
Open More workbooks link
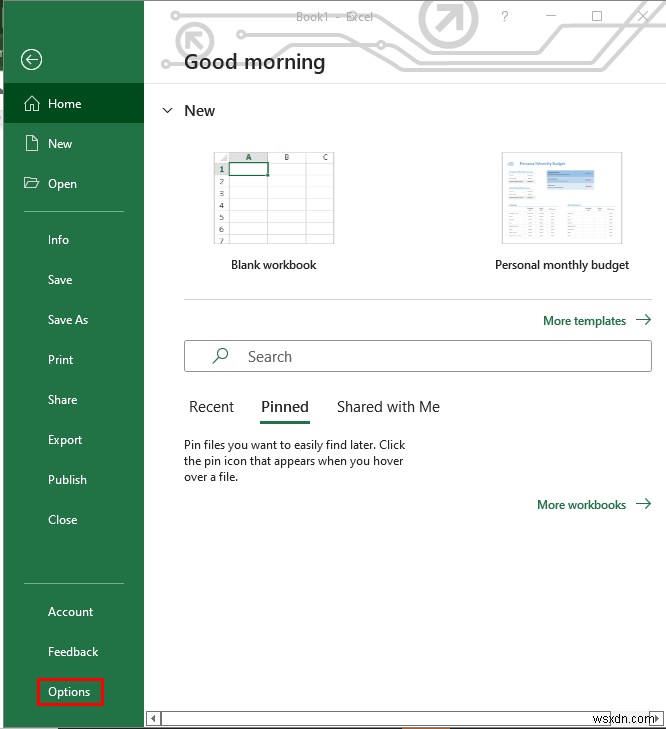pyautogui.click(x=581, y=505)
